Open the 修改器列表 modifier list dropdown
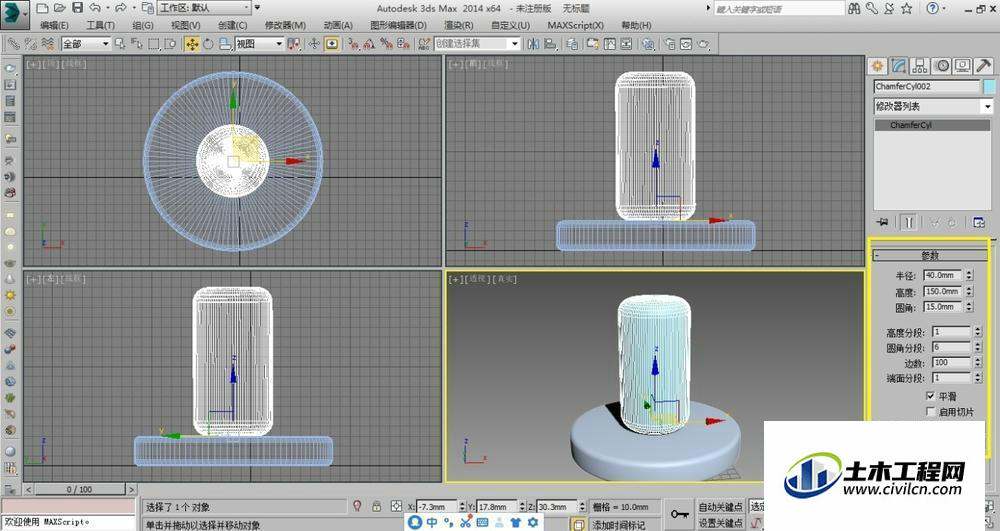This screenshot has height=531, width=1000. (x=934, y=106)
